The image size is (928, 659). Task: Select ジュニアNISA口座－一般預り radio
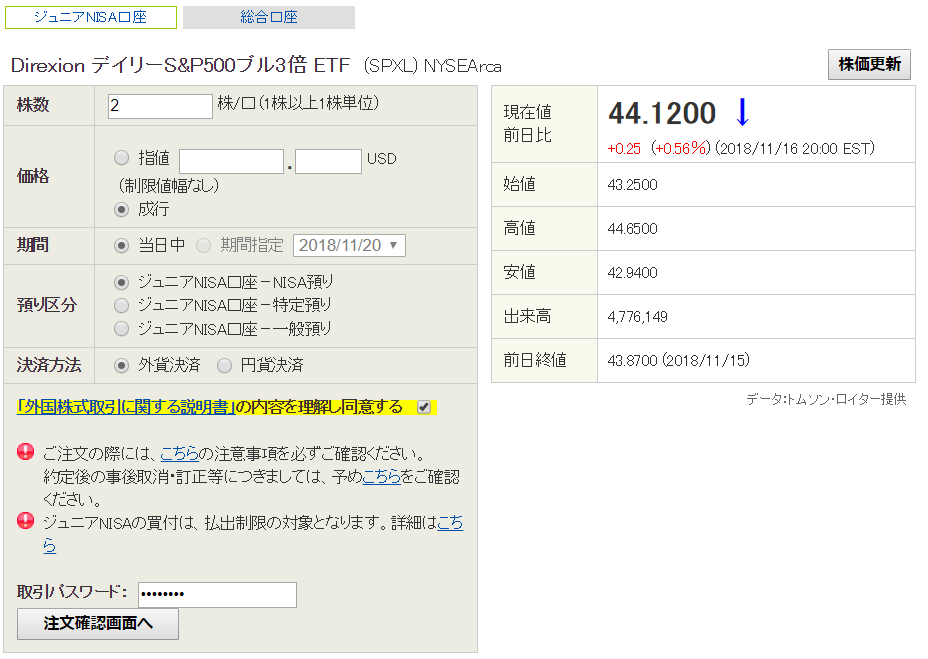click(121, 328)
